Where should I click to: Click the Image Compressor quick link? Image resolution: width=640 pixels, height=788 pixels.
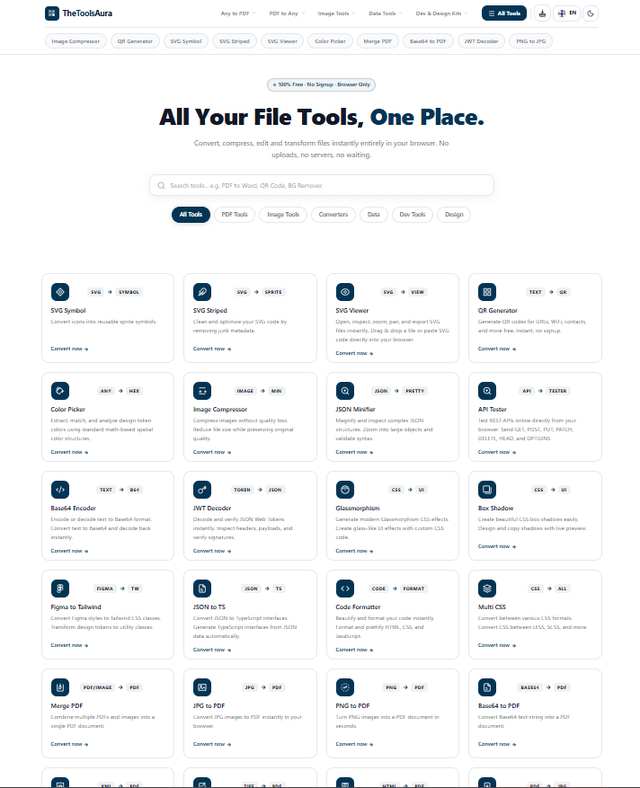pyautogui.click(x=76, y=41)
